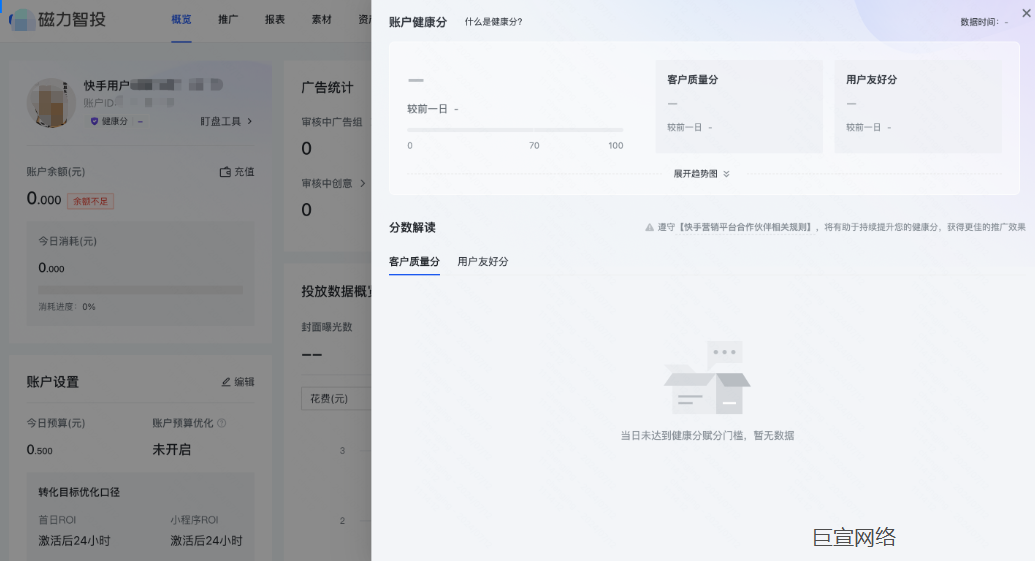Click the 0.500 今日预算 value
The width and height of the screenshot is (1035, 561).
click(x=40, y=449)
